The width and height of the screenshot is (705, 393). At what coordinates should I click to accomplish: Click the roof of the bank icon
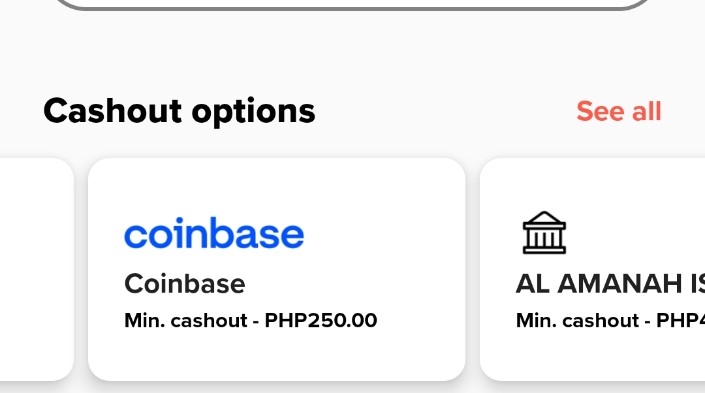tap(544, 219)
